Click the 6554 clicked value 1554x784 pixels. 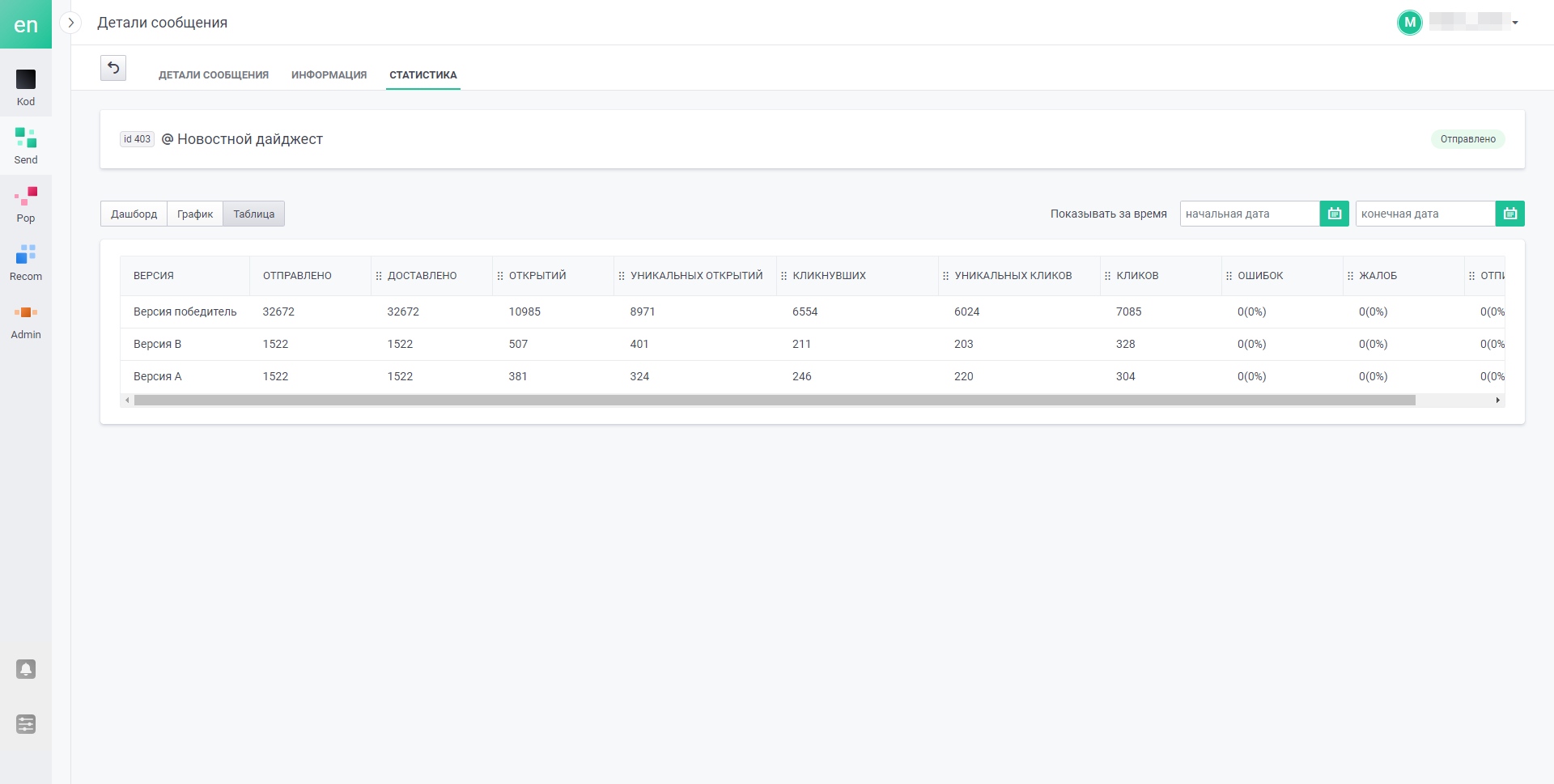point(805,311)
